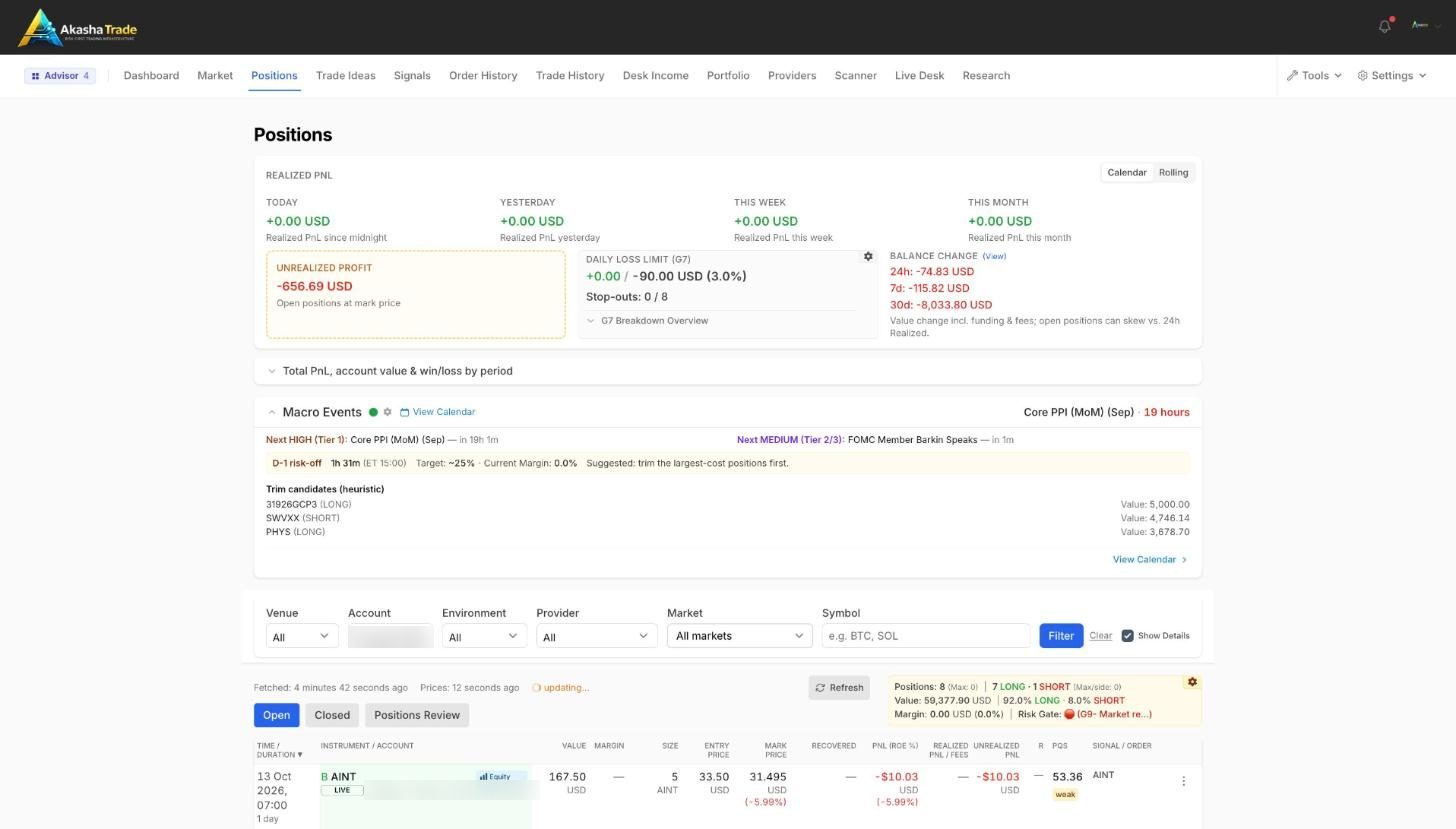
Task: Show Open positions
Action: (276, 715)
